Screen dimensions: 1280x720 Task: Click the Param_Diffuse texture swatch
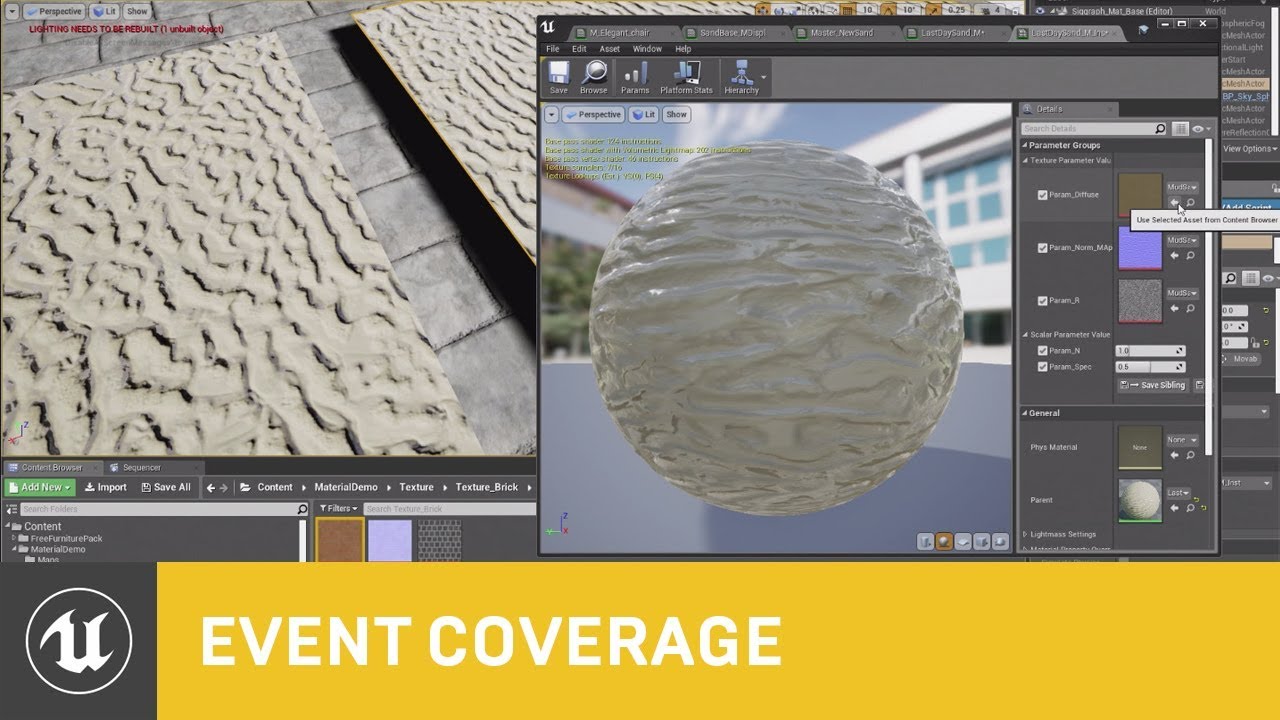[x=1140, y=195]
